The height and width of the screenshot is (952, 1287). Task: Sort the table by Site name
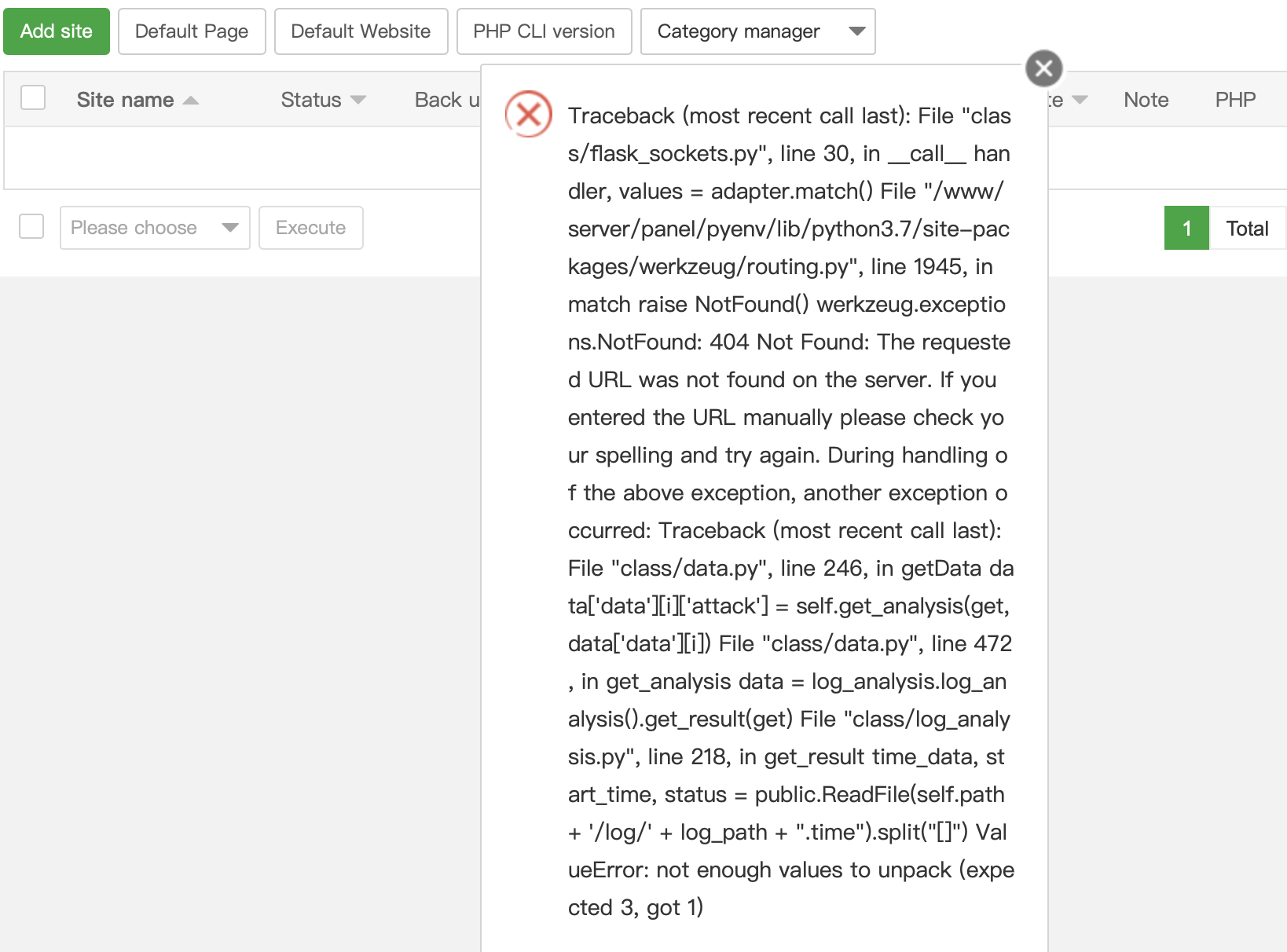click(137, 100)
